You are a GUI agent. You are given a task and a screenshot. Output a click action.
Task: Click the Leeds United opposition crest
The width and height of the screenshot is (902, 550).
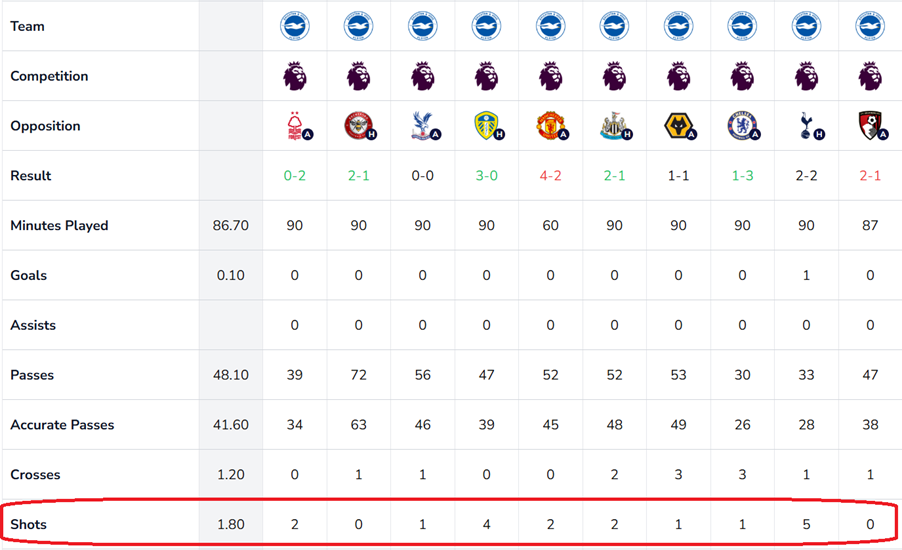click(486, 126)
